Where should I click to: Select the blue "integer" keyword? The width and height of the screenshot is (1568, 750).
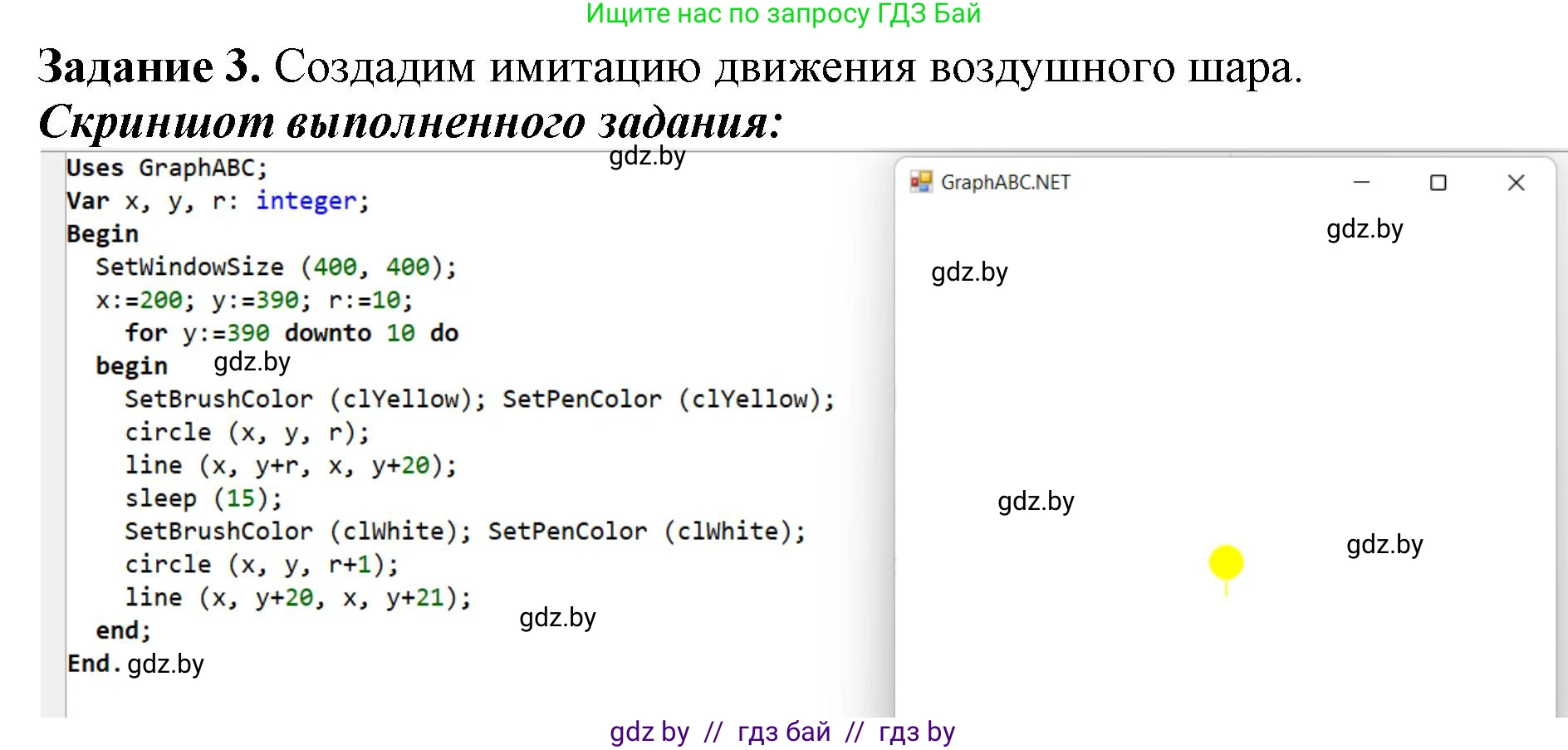click(306, 201)
